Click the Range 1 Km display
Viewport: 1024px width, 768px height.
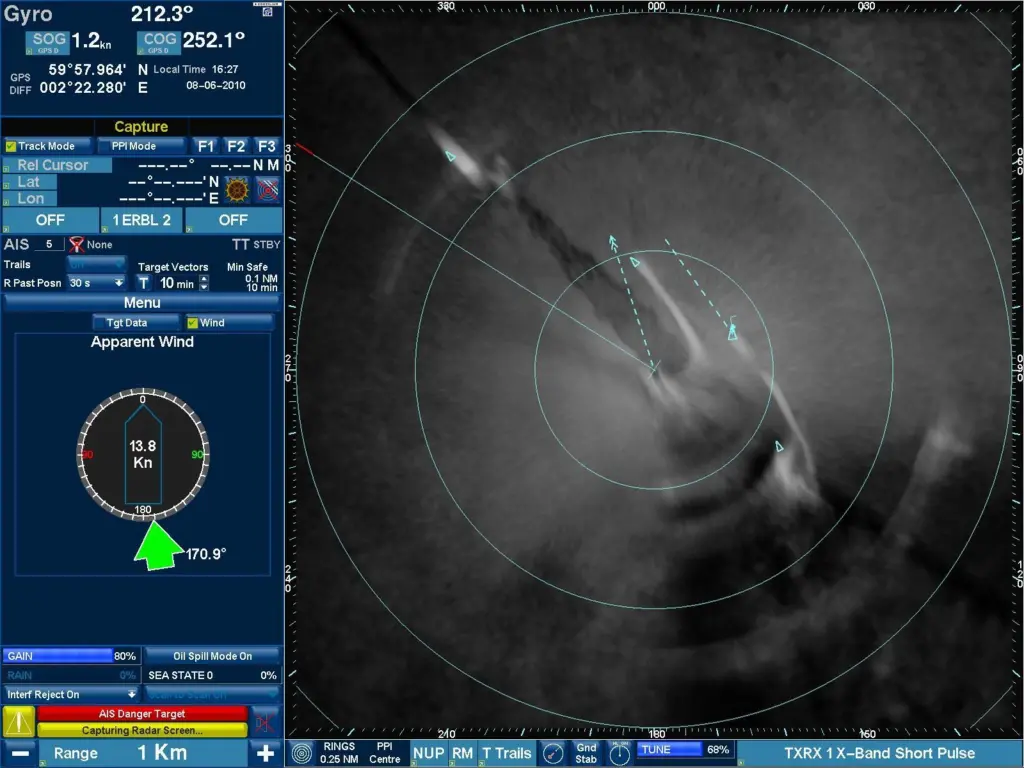tap(144, 753)
